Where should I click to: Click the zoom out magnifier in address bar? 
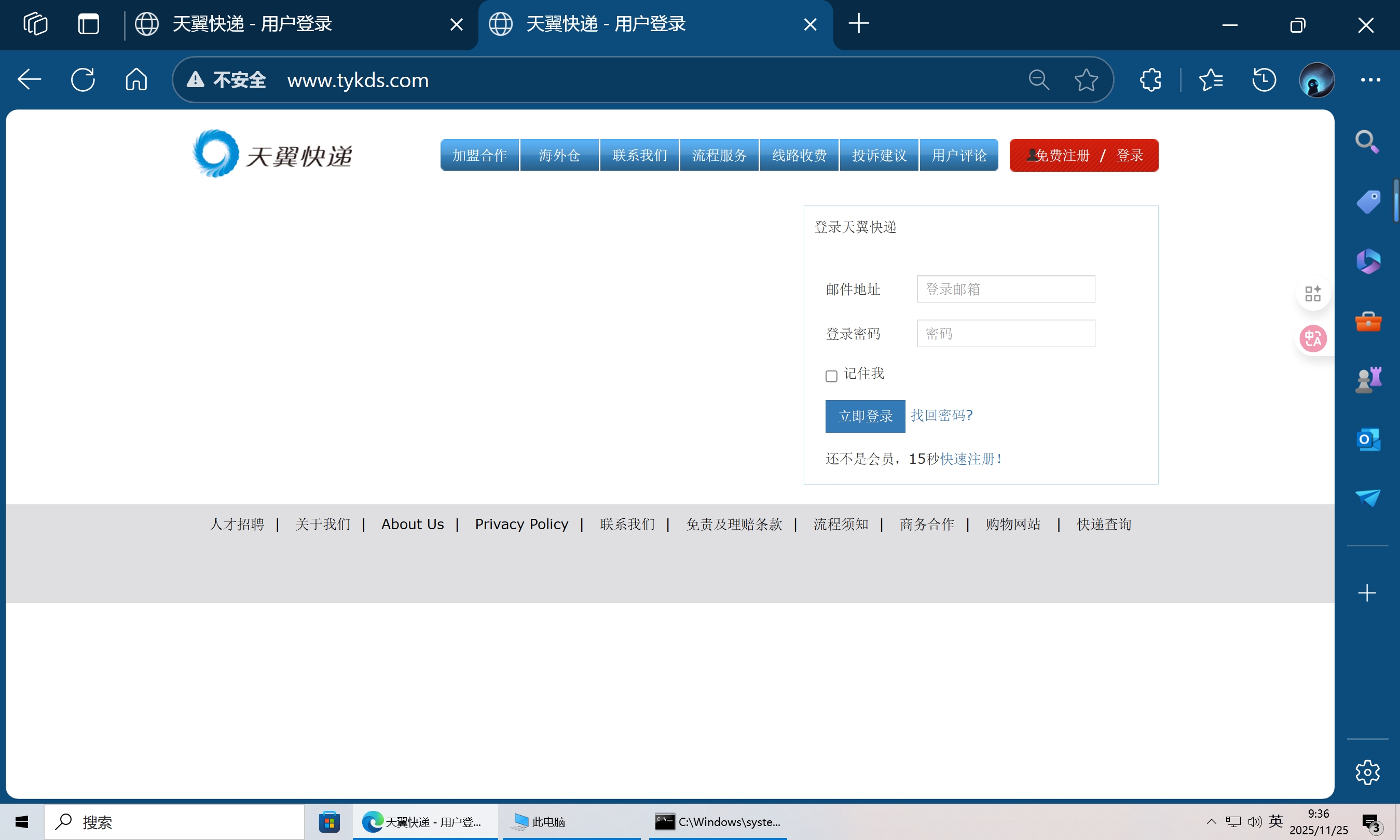(x=1038, y=80)
